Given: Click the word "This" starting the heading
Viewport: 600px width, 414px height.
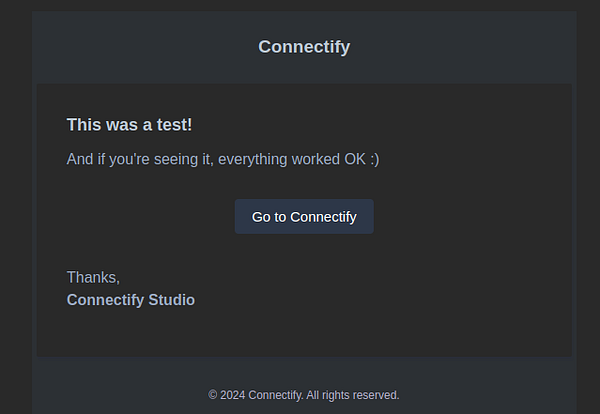Looking at the screenshot, I should point(83,125).
